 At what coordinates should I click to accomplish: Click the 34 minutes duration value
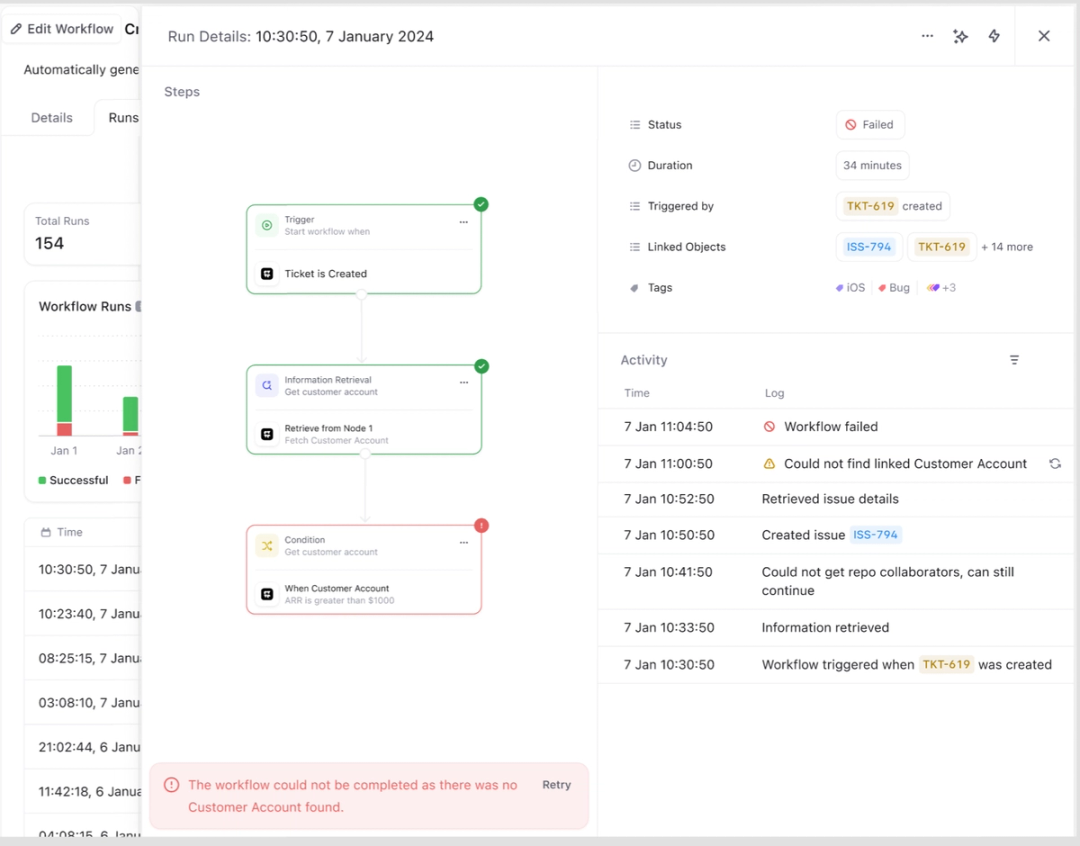coord(872,165)
